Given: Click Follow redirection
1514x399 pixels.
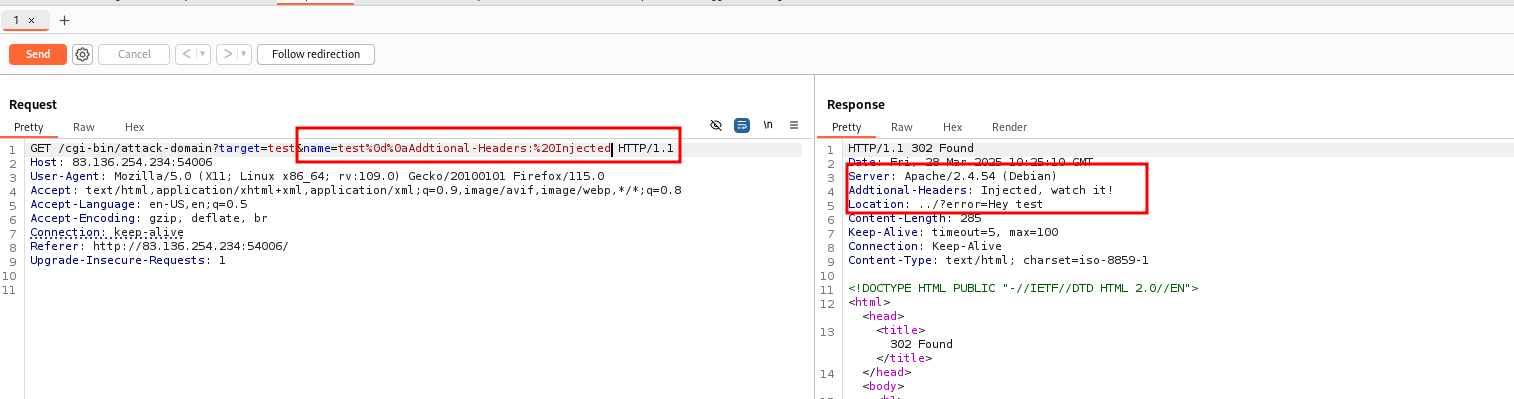Looking at the screenshot, I should click(316, 54).
